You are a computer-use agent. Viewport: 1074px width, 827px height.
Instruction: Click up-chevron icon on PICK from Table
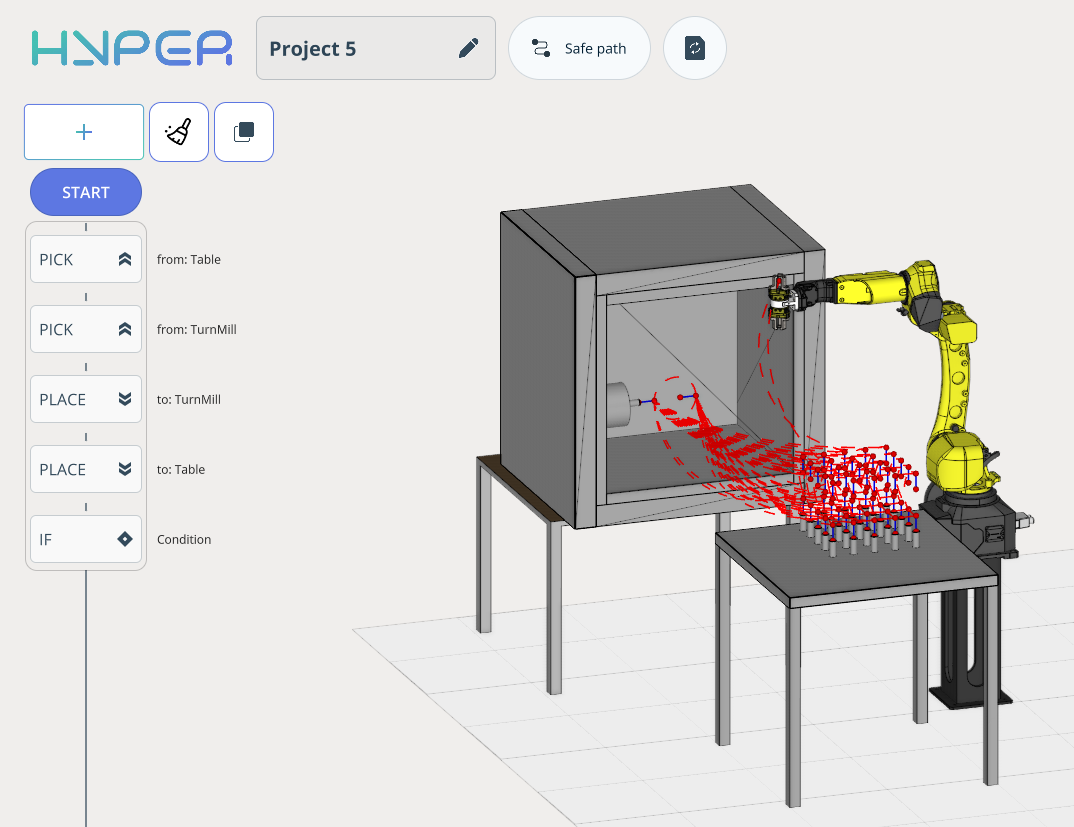125,259
